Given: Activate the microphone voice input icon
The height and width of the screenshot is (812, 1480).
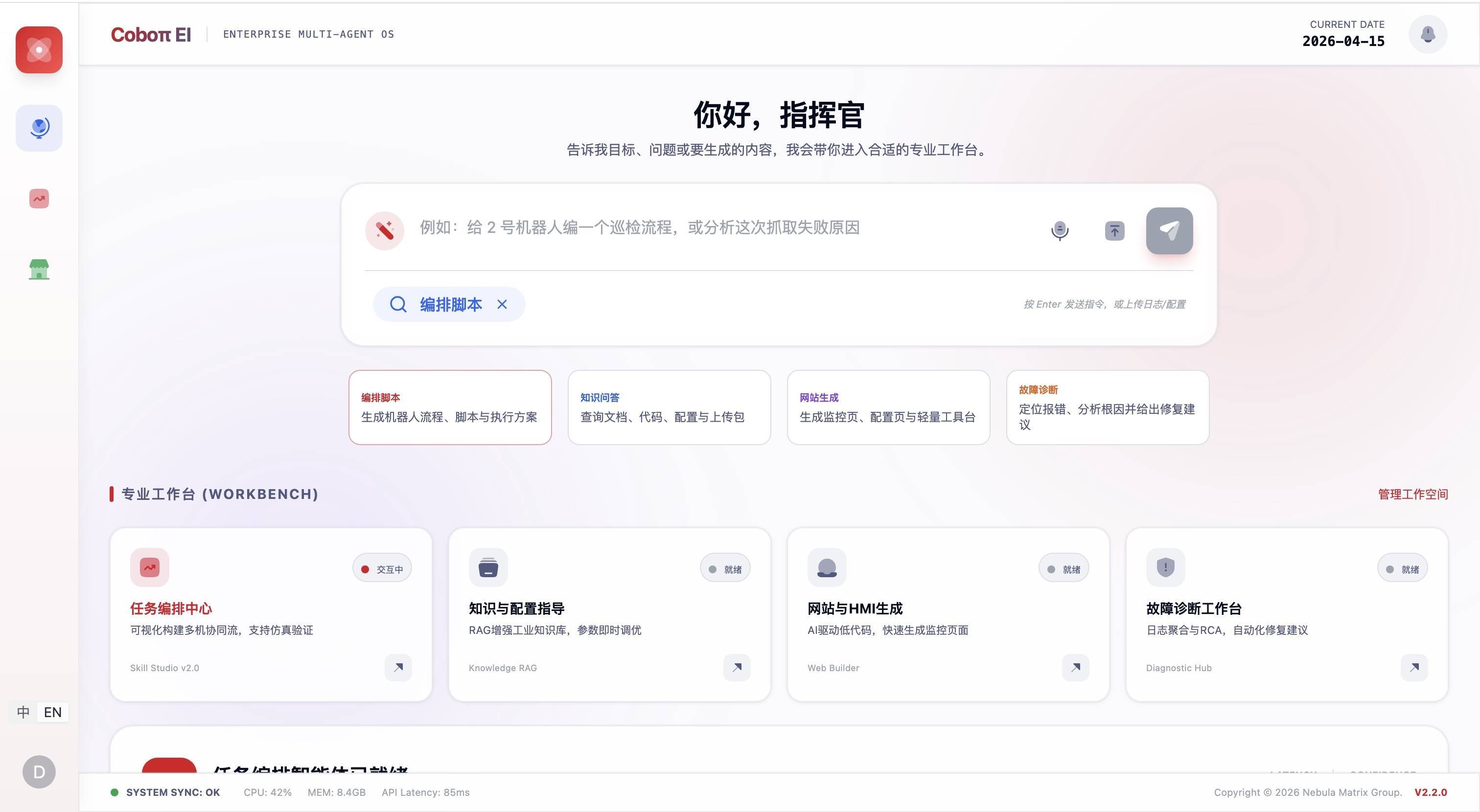Looking at the screenshot, I should [1060, 231].
